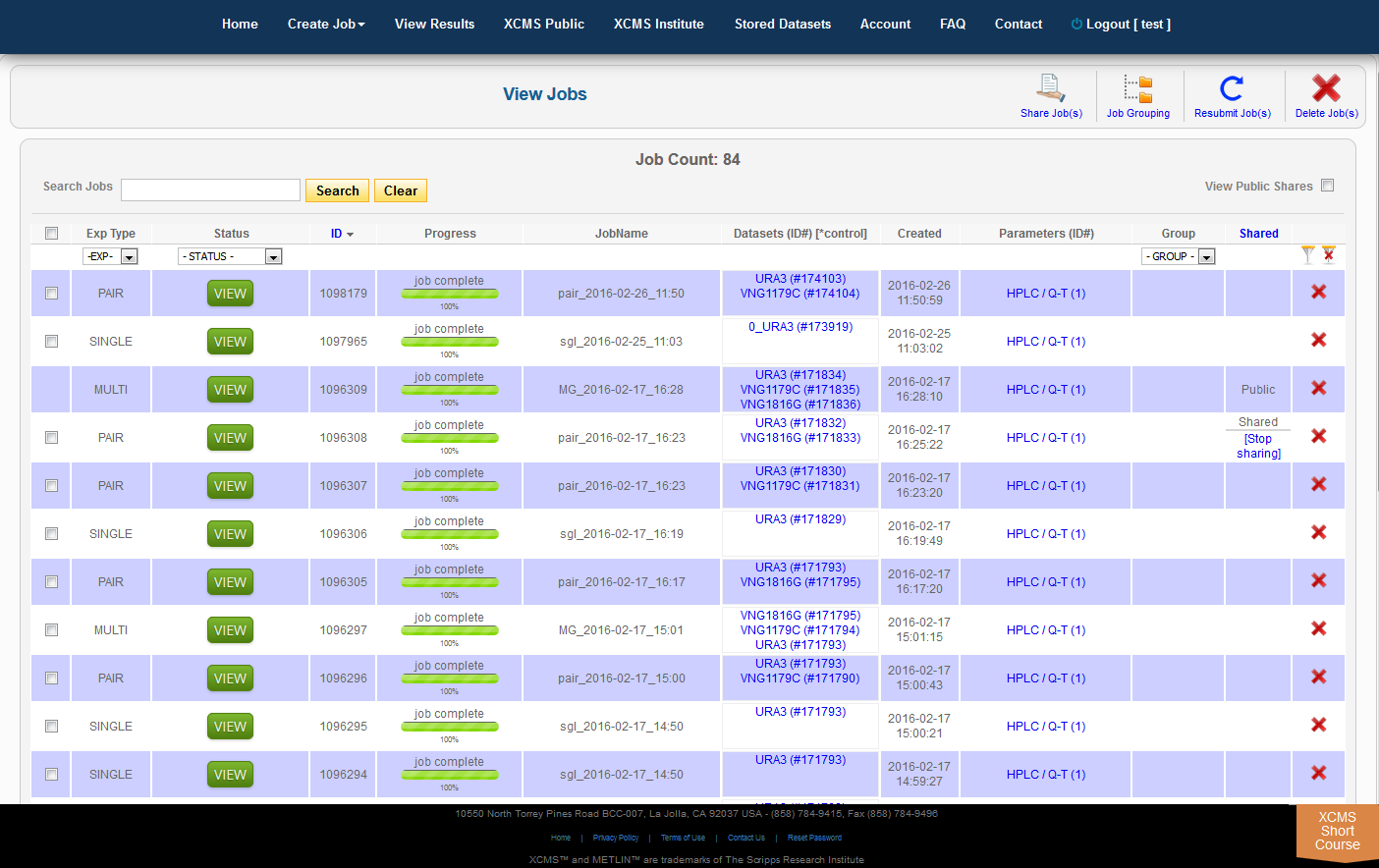Sort by the ID column arrow
Screen dimensions: 1379x868
pyautogui.click(x=350, y=235)
